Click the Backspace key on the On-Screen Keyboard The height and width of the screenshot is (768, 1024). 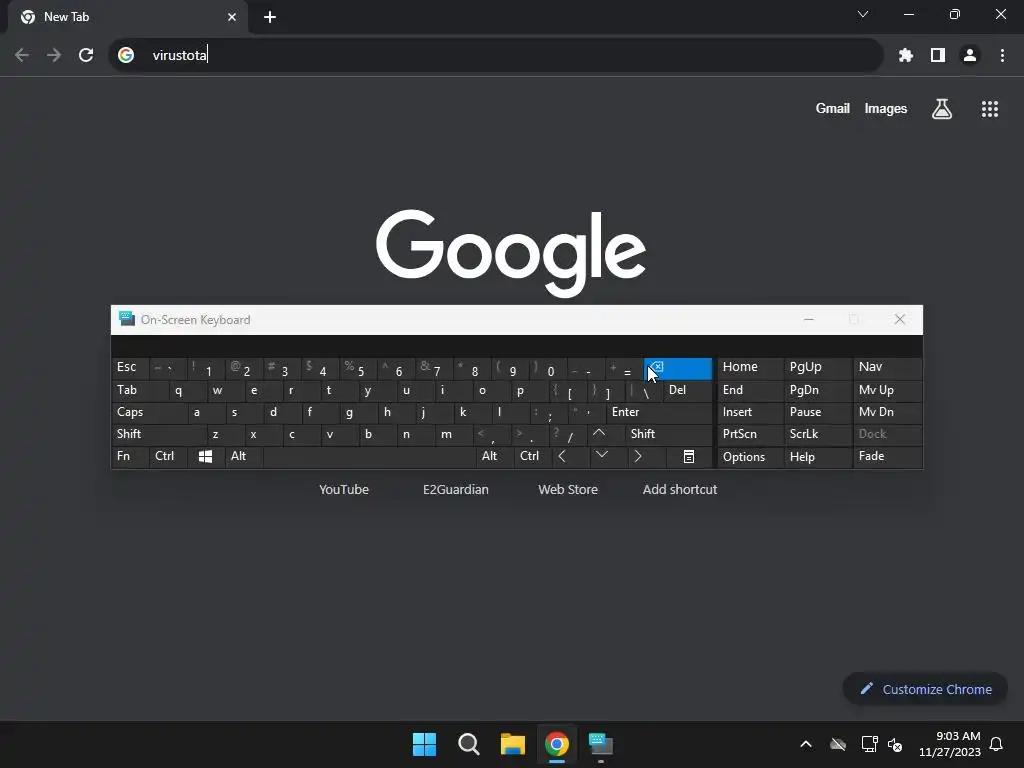(x=677, y=368)
